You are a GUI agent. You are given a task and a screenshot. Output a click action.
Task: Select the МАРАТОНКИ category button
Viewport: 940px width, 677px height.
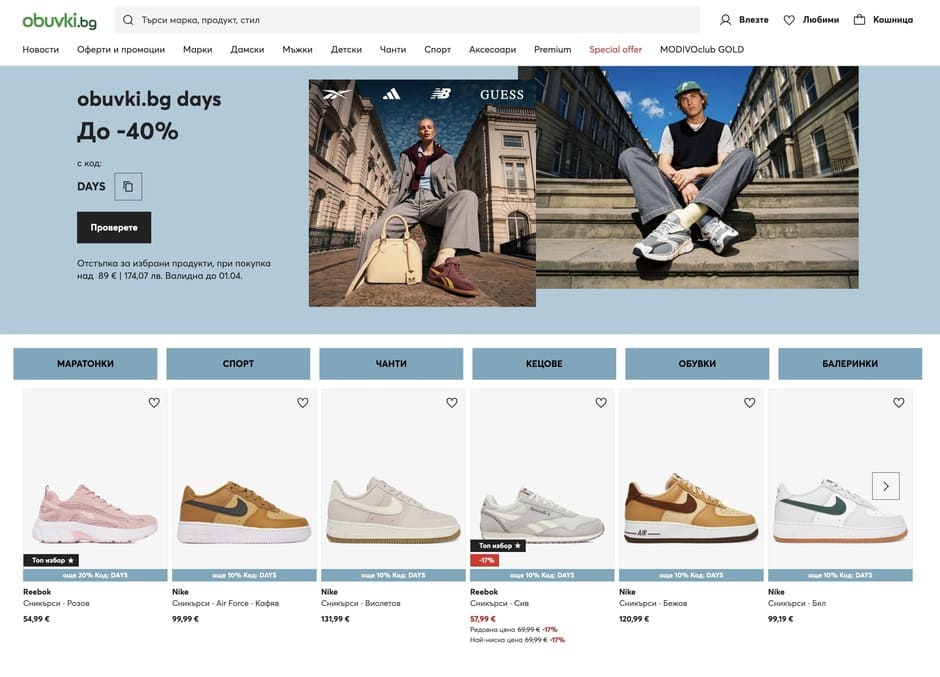tap(85, 364)
